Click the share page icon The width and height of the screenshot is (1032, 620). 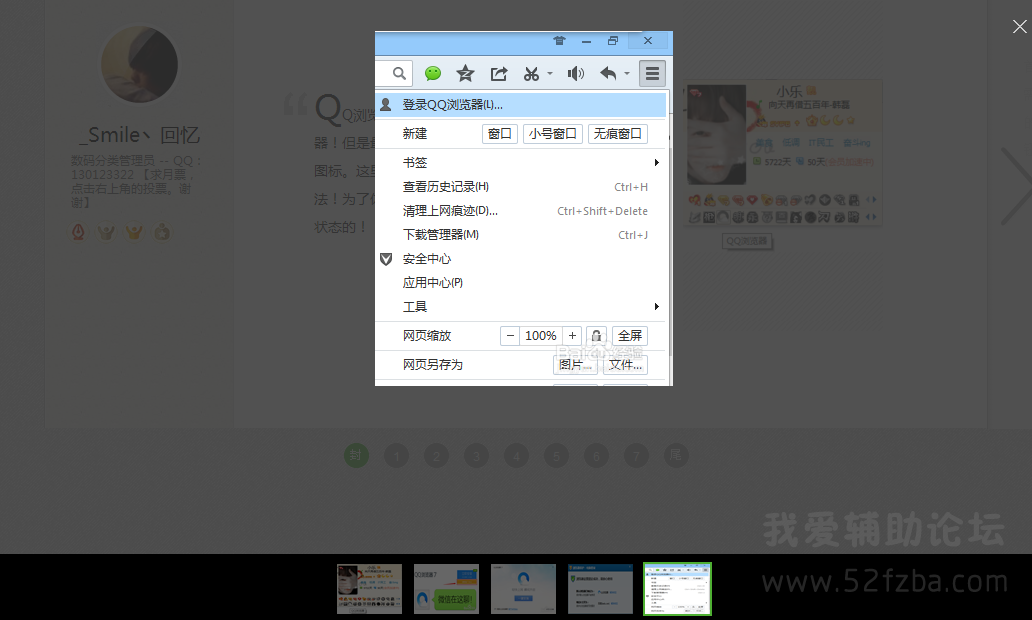coord(499,74)
